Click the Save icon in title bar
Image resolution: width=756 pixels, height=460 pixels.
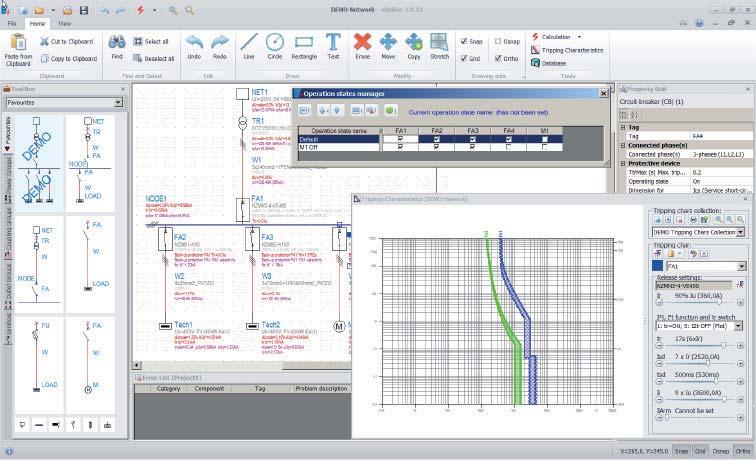(83, 10)
